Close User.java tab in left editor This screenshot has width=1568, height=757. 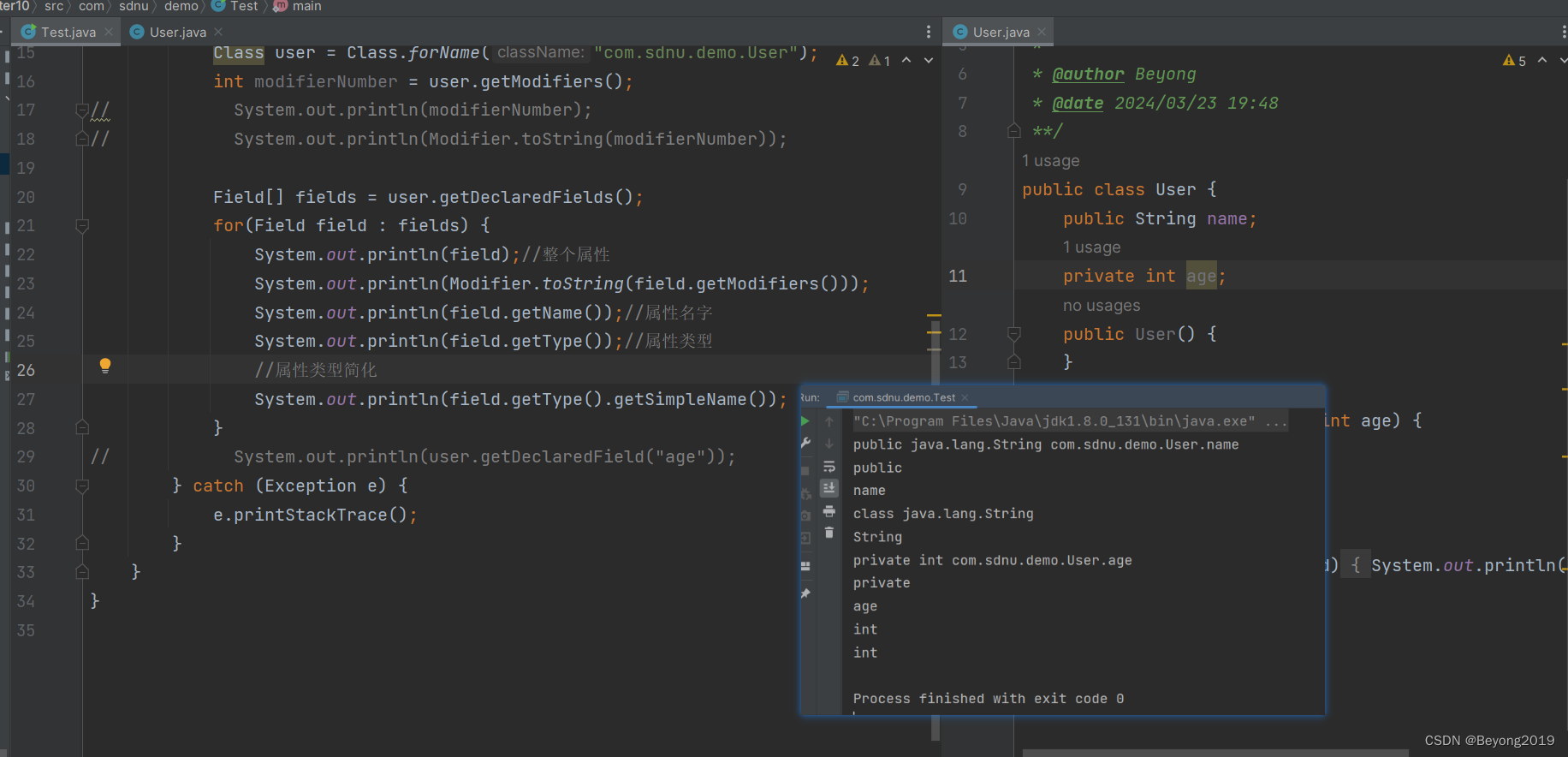pos(218,32)
